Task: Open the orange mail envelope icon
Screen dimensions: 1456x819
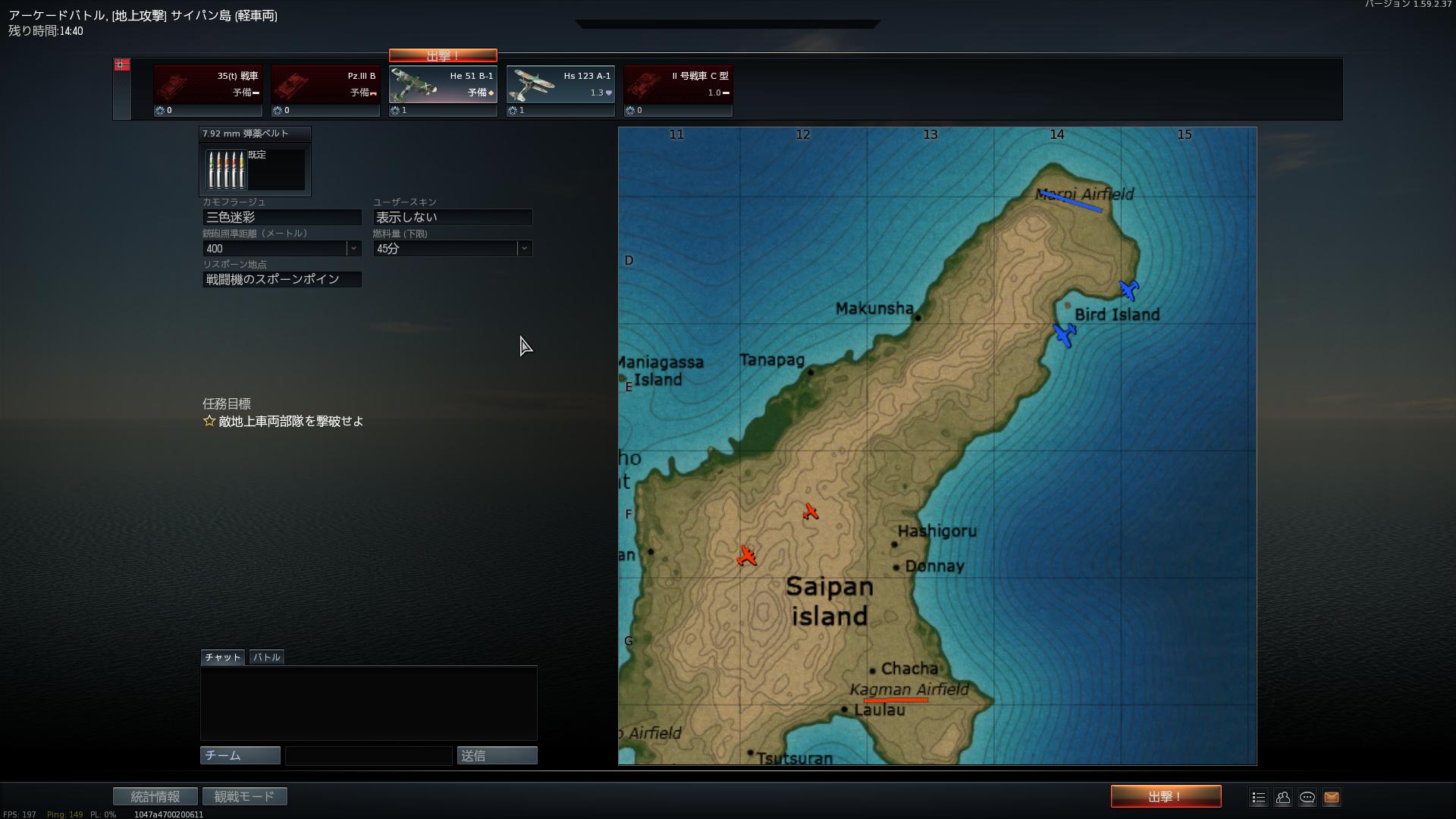Action: pyautogui.click(x=1332, y=797)
